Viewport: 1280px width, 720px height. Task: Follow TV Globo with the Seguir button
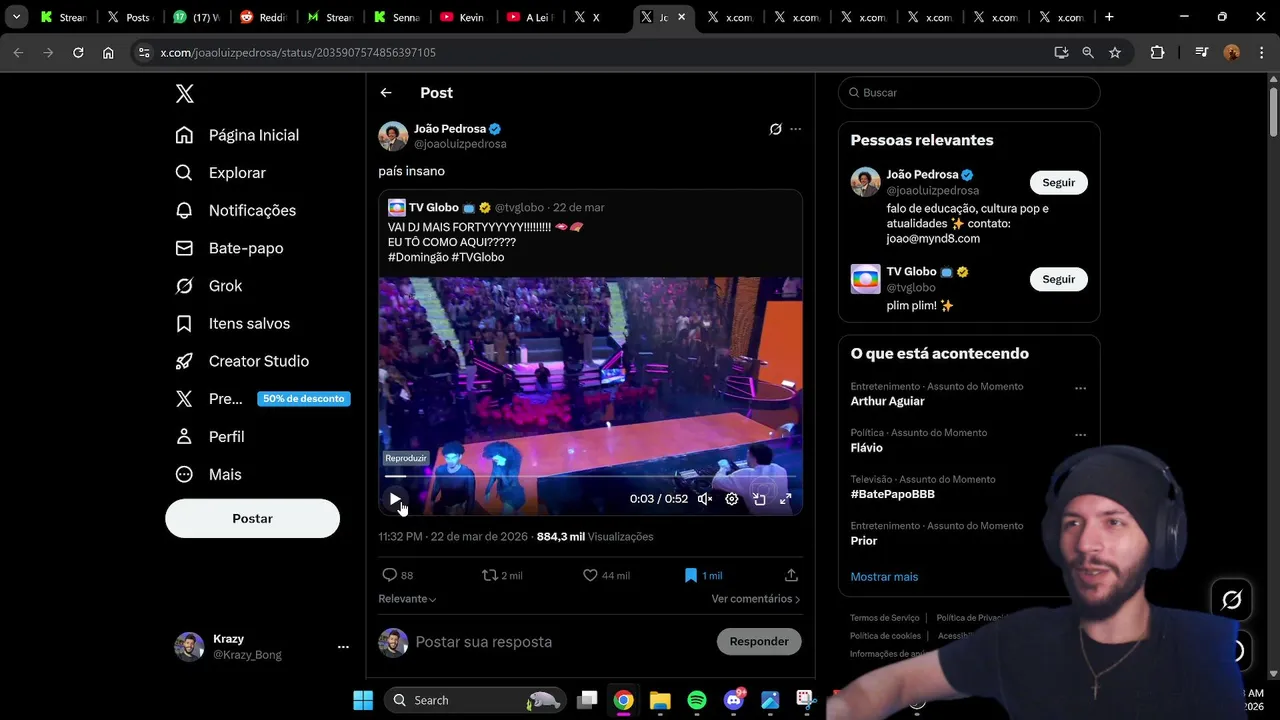coord(1058,279)
